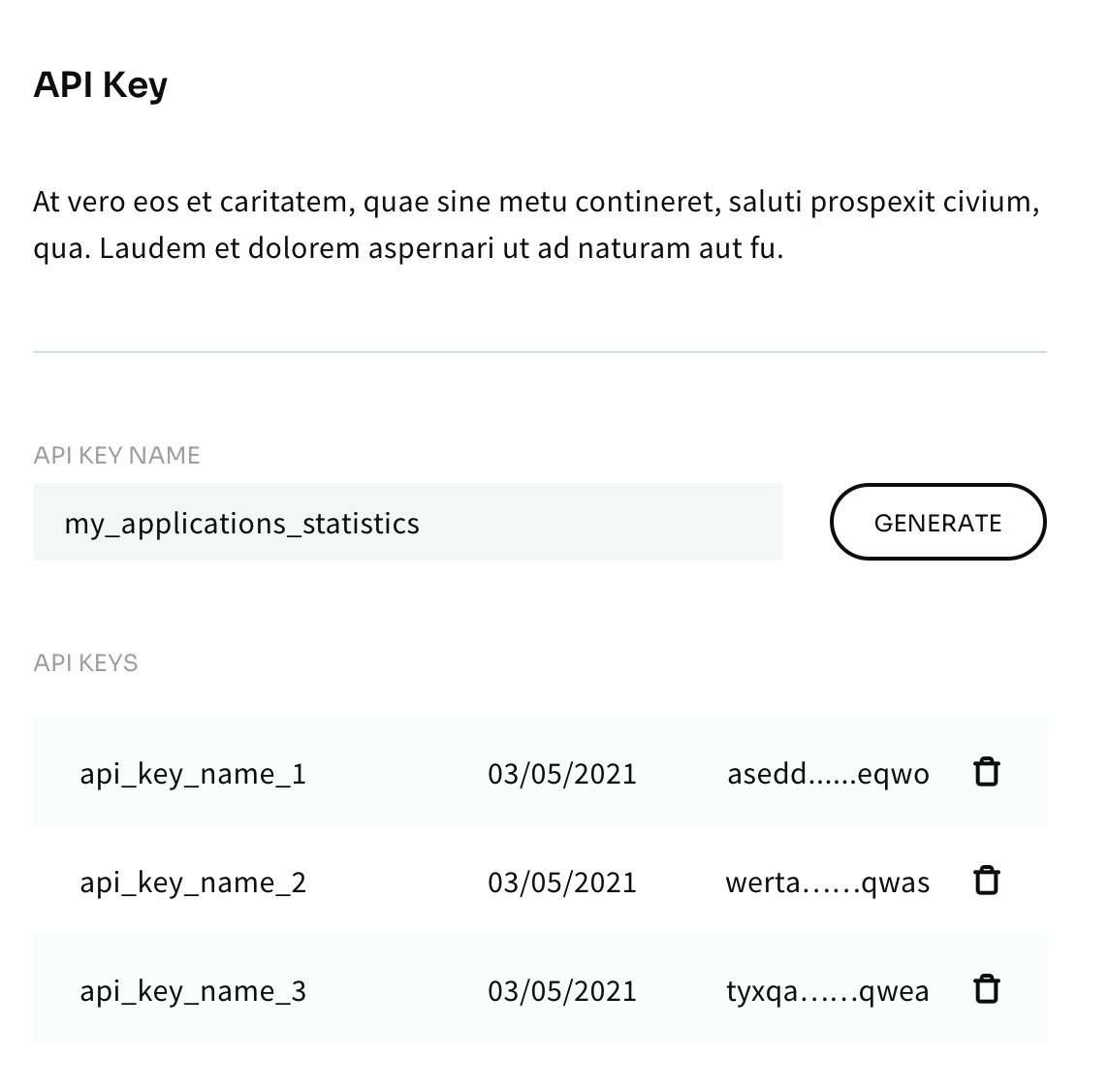Click the masked key werta......qwas
The width and height of the screenshot is (1109, 1092).
click(x=827, y=882)
